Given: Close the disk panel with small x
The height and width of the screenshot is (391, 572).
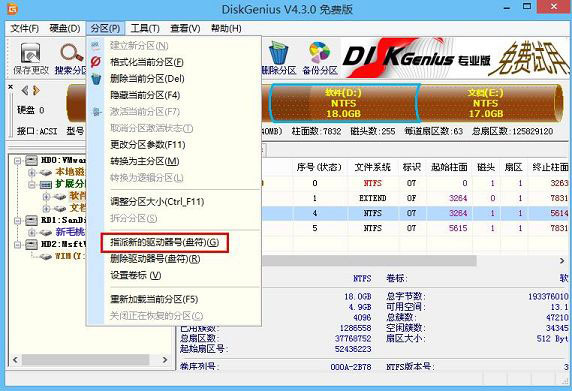Looking at the screenshot, I should point(10,87).
